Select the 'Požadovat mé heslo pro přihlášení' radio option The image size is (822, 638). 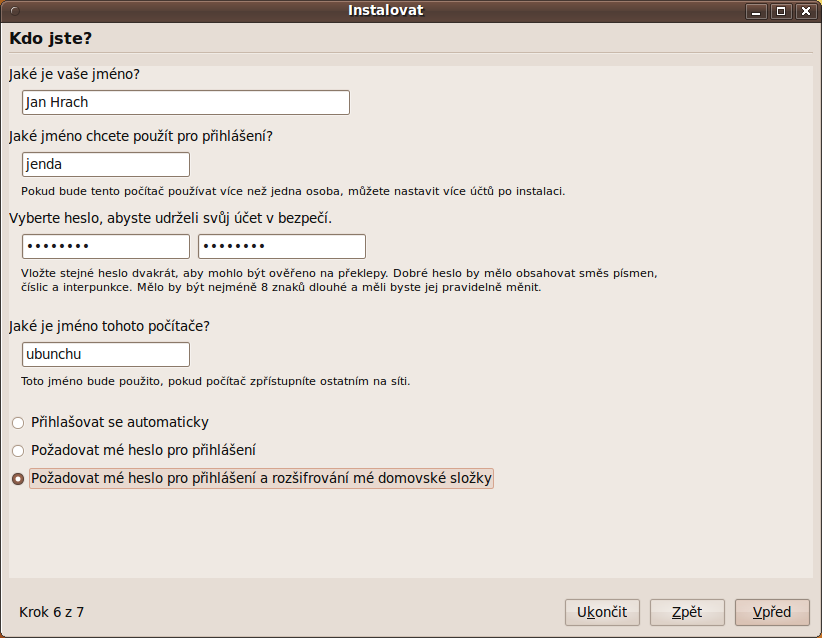[x=18, y=451]
